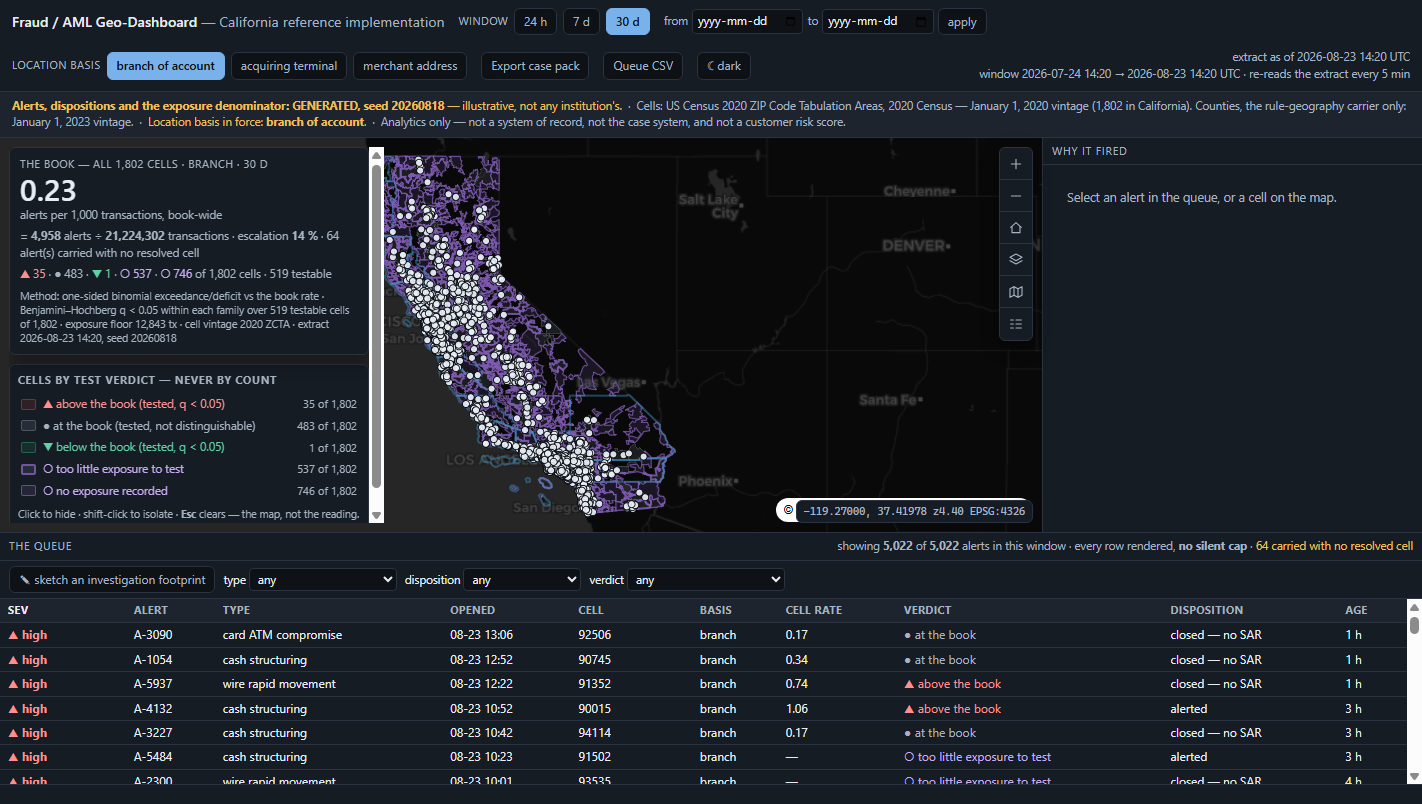The width and height of the screenshot is (1422, 804).
Task: Open the alert type filter dropdown
Action: [323, 580]
